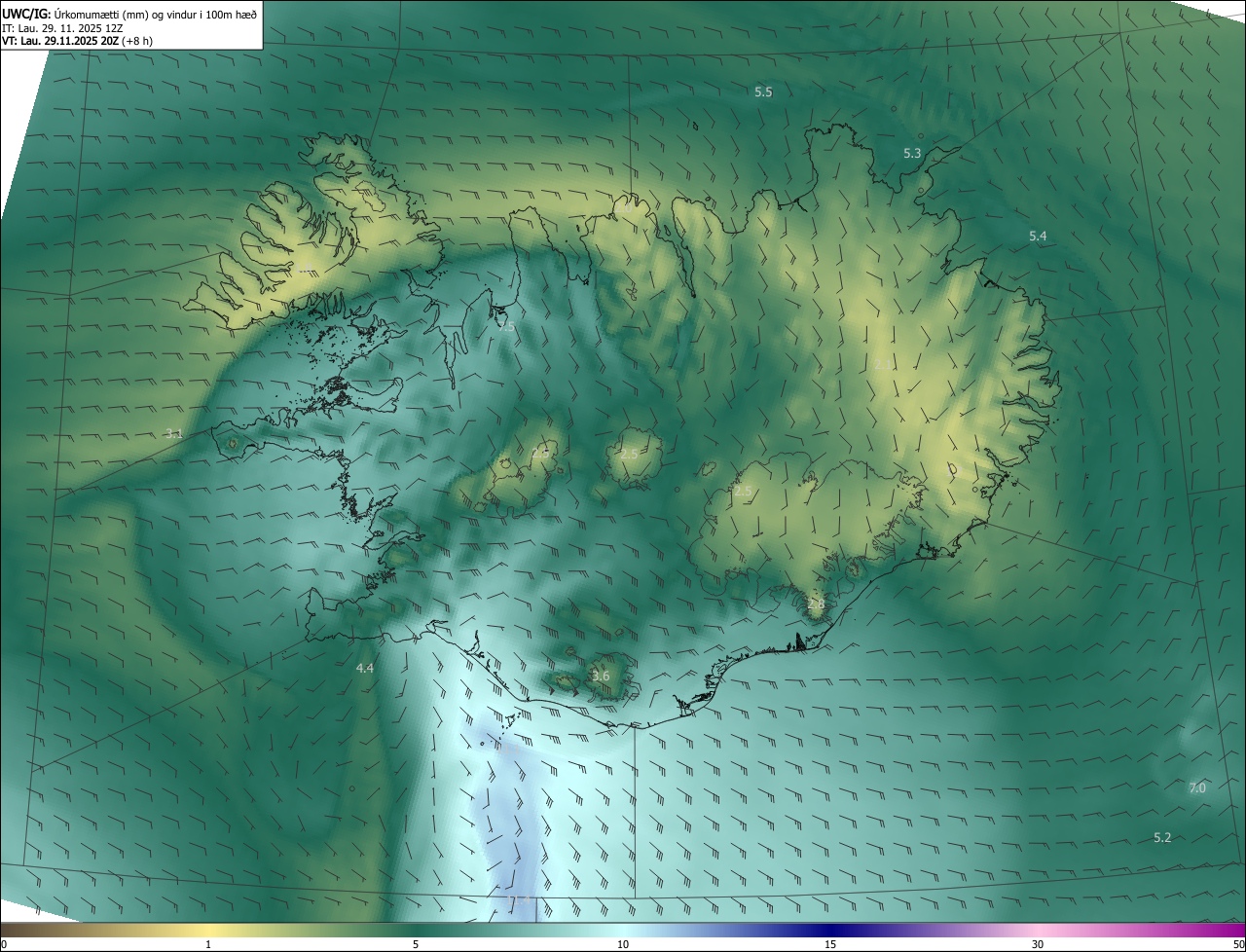This screenshot has width=1246, height=952.
Task: Click the 7.0 value label in the southeast
Action: tap(1197, 788)
